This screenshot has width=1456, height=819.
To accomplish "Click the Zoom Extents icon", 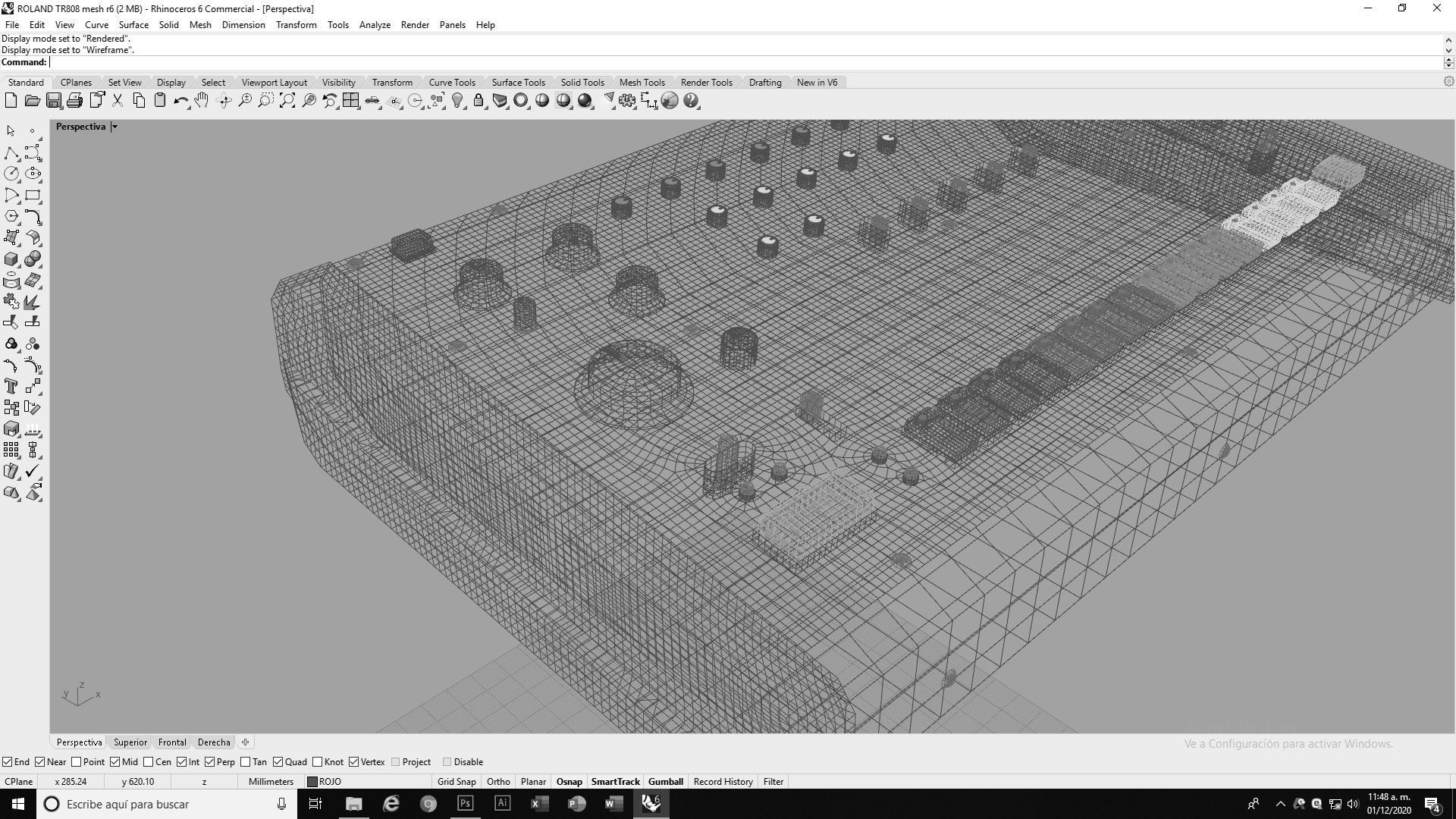I will click(287, 101).
